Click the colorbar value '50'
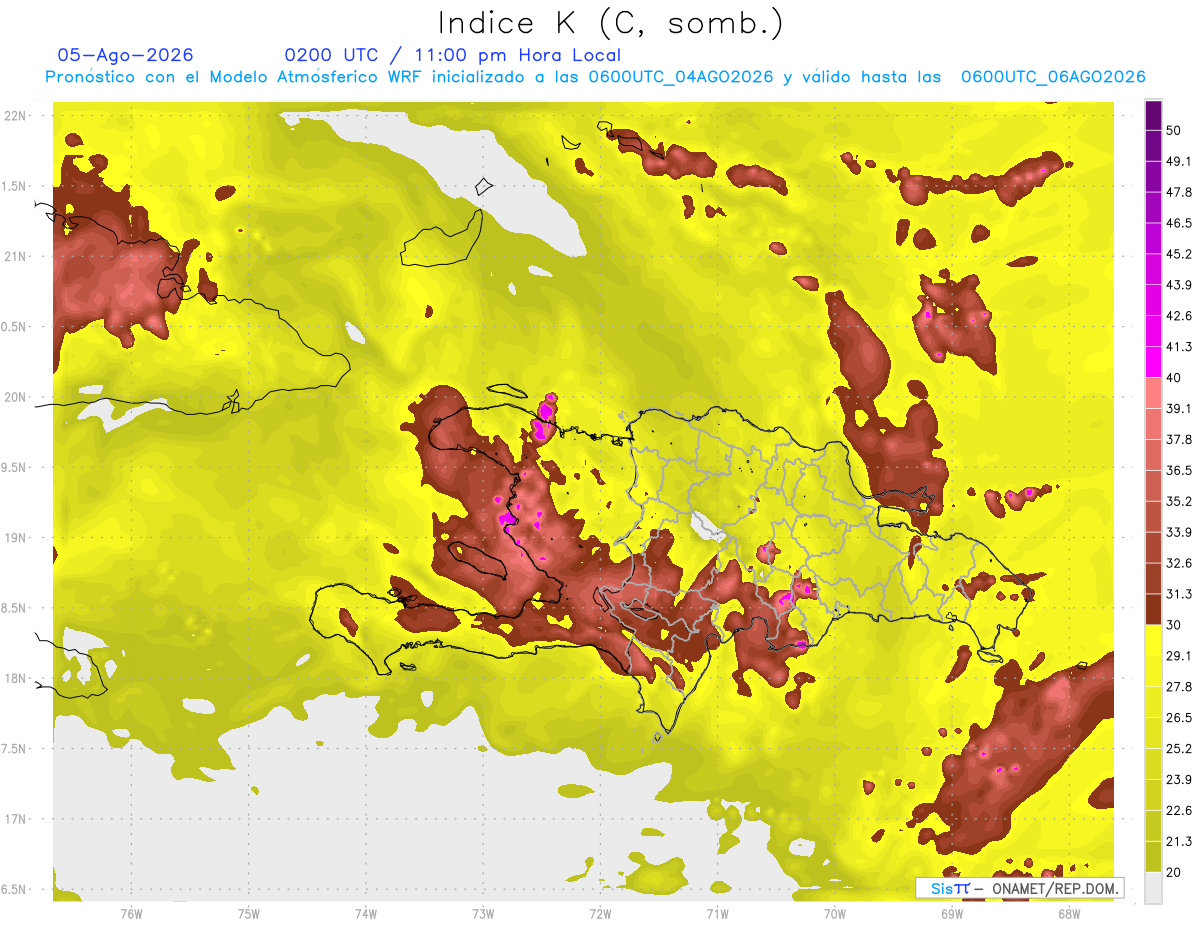Viewport: 1200px width, 927px height. pos(1176,131)
